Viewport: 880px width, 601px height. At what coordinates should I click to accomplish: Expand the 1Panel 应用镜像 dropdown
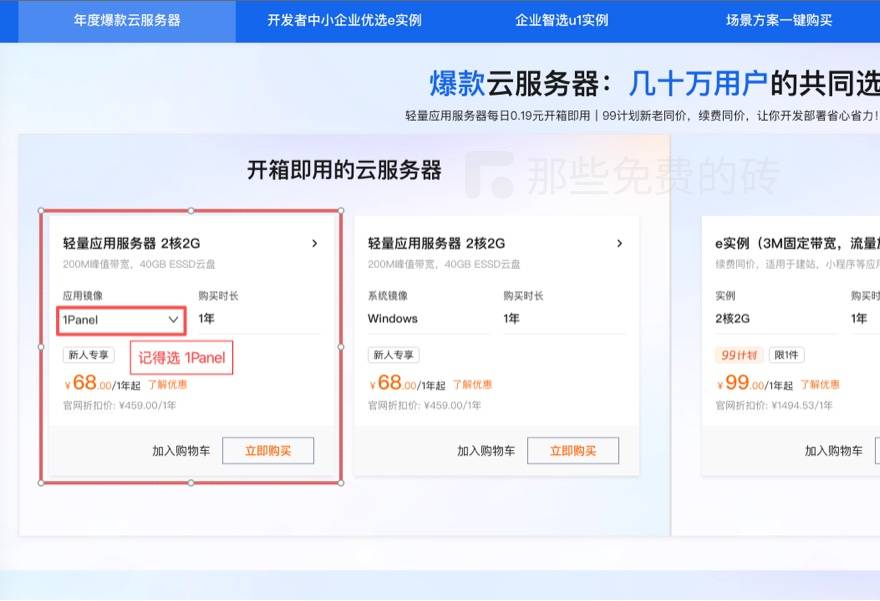(121, 319)
